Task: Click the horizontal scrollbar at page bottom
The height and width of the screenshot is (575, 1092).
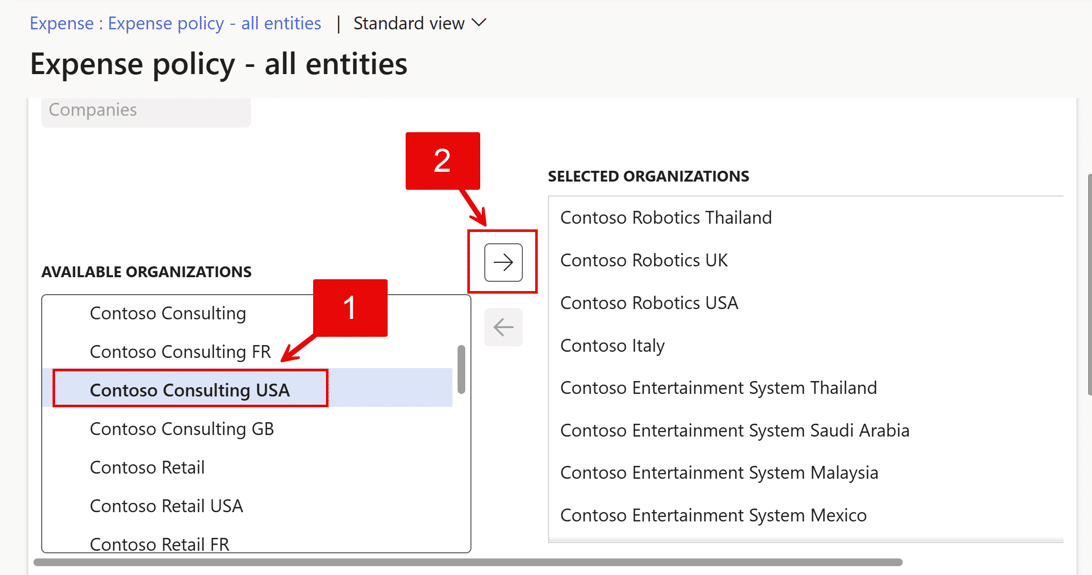Action: coord(468,563)
